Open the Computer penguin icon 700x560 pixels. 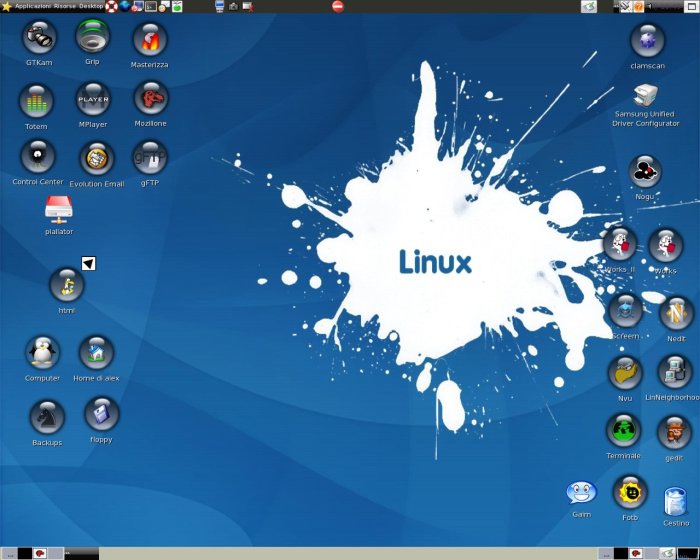click(x=42, y=353)
